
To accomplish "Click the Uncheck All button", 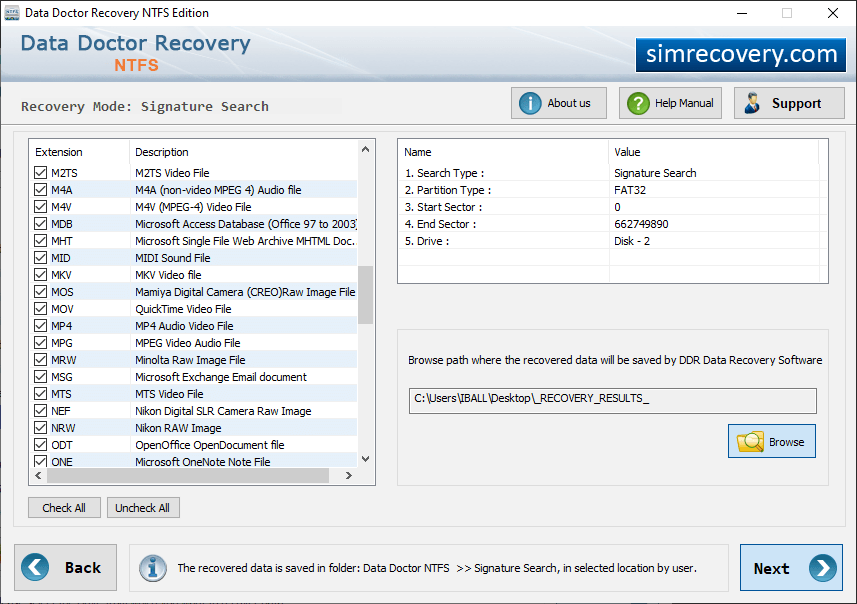I will [143, 508].
